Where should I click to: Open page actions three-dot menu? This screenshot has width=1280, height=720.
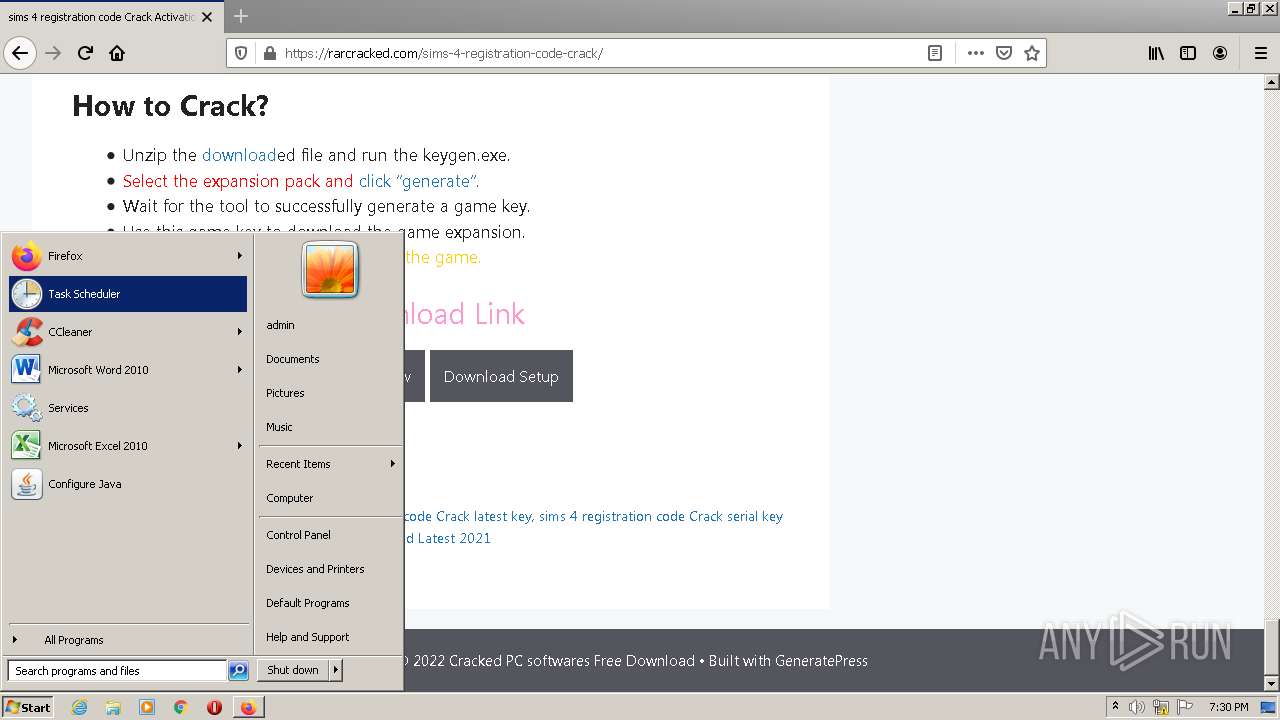click(x=976, y=53)
